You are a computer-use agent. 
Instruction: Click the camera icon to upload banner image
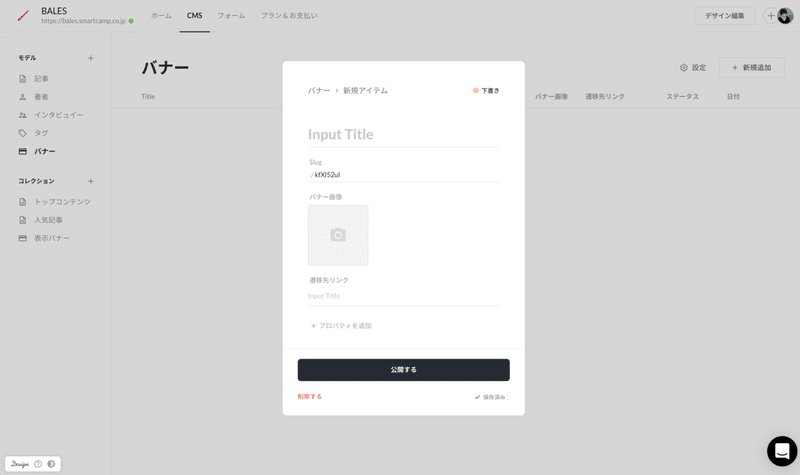(x=338, y=235)
